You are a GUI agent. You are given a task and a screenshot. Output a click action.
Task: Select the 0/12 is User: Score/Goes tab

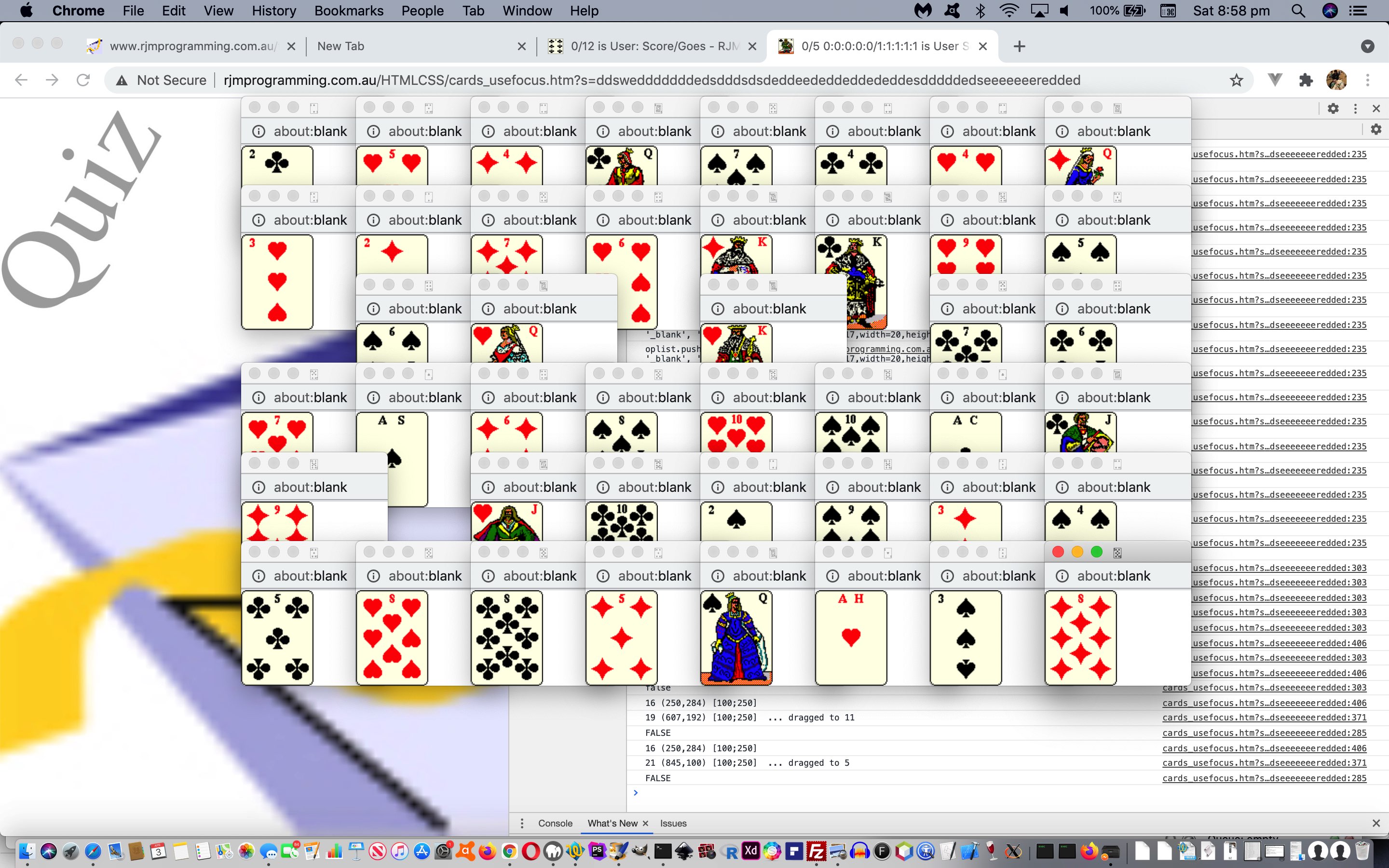[x=652, y=46]
